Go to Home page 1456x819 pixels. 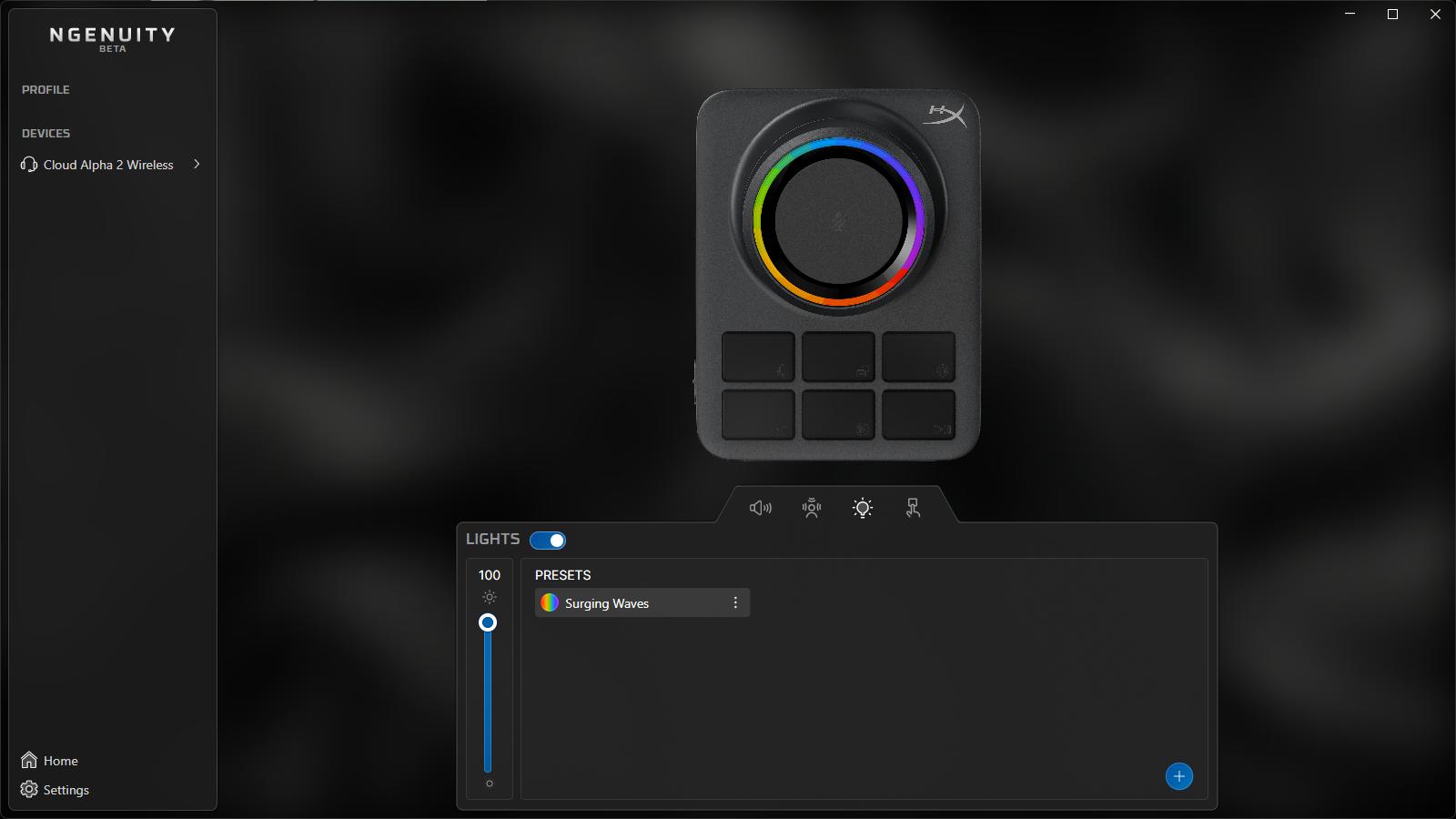pos(60,761)
